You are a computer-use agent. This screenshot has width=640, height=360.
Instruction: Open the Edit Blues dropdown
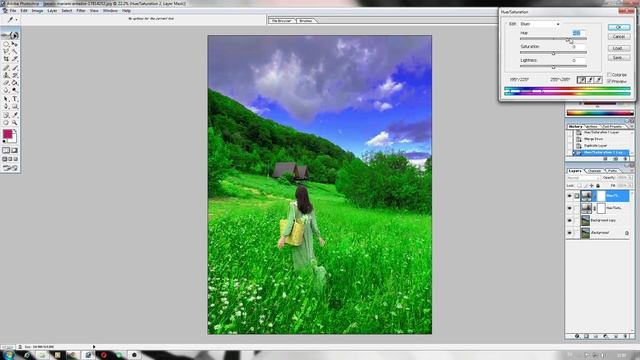click(x=540, y=24)
